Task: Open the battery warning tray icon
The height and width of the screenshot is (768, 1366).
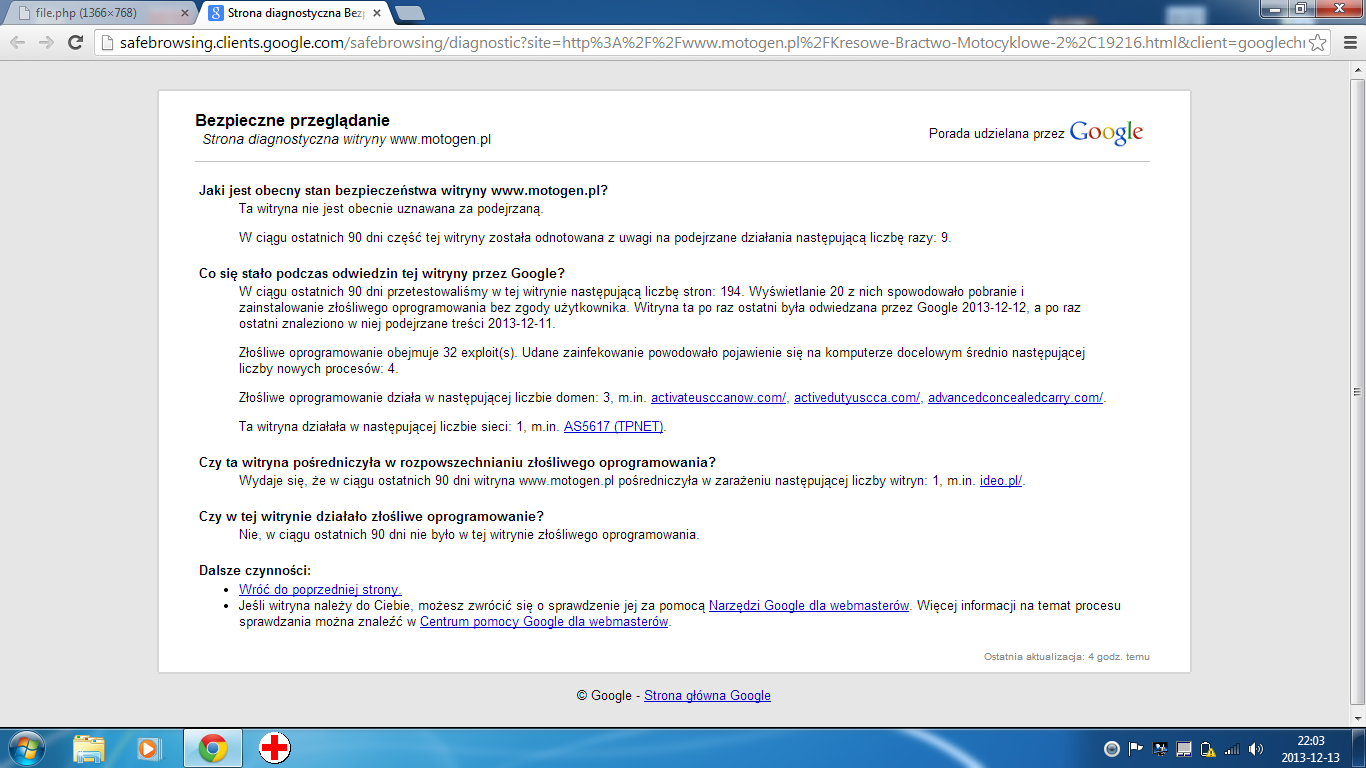Action: point(1208,749)
